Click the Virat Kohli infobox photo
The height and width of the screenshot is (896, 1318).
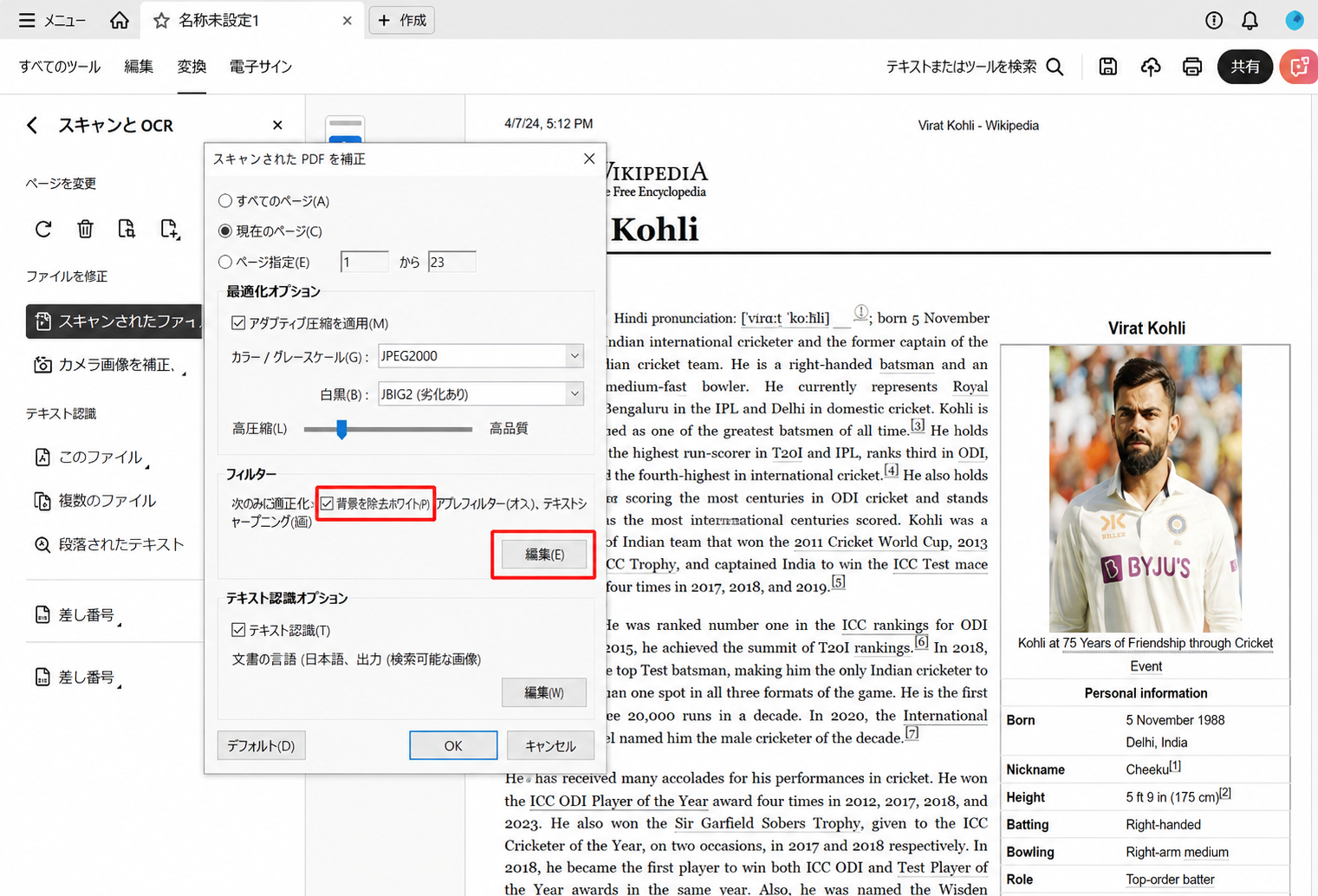pyautogui.click(x=1146, y=489)
